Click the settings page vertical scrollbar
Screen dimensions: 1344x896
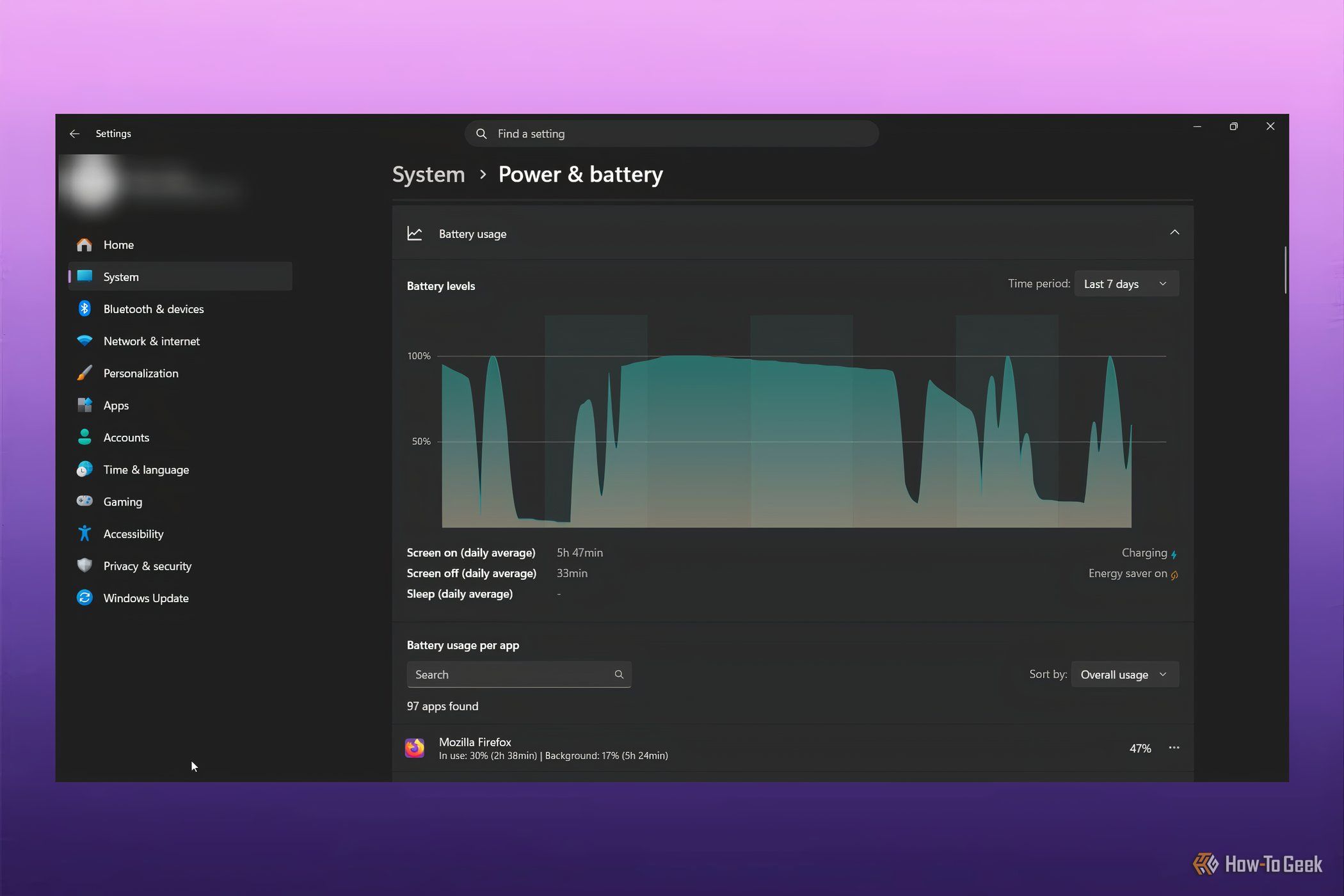coord(1284,269)
